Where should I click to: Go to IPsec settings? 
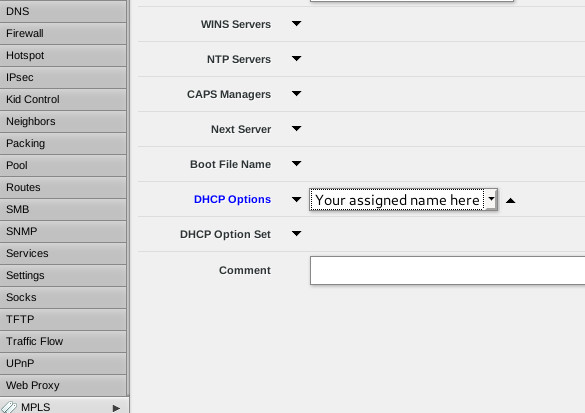(x=63, y=77)
